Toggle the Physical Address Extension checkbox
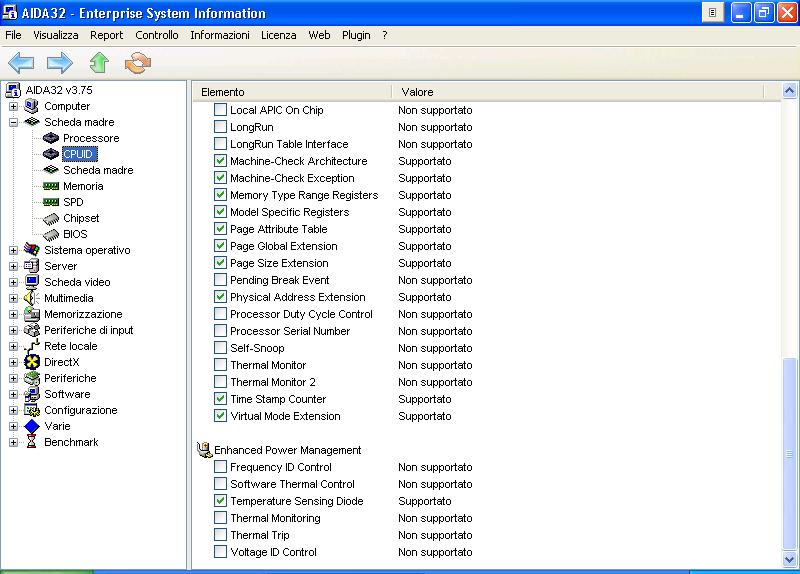800x574 pixels. (220, 296)
